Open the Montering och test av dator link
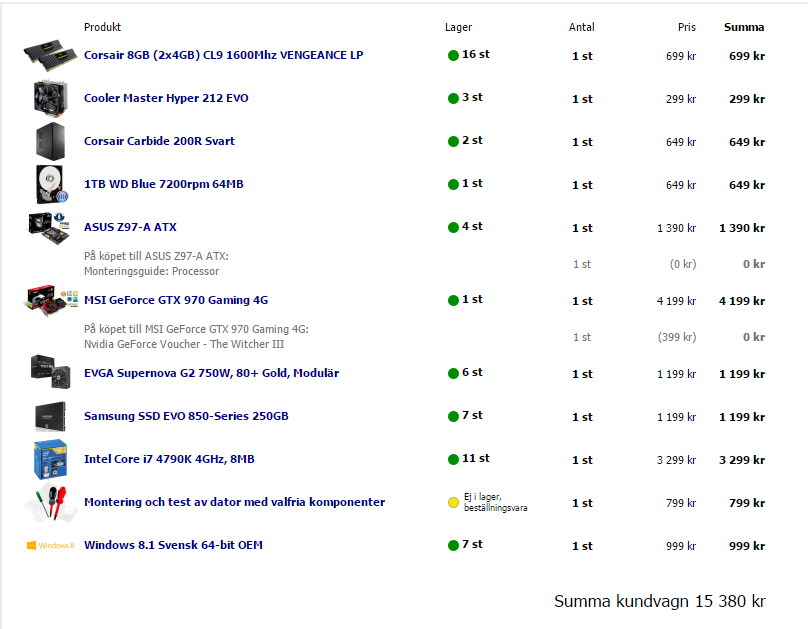 234,502
